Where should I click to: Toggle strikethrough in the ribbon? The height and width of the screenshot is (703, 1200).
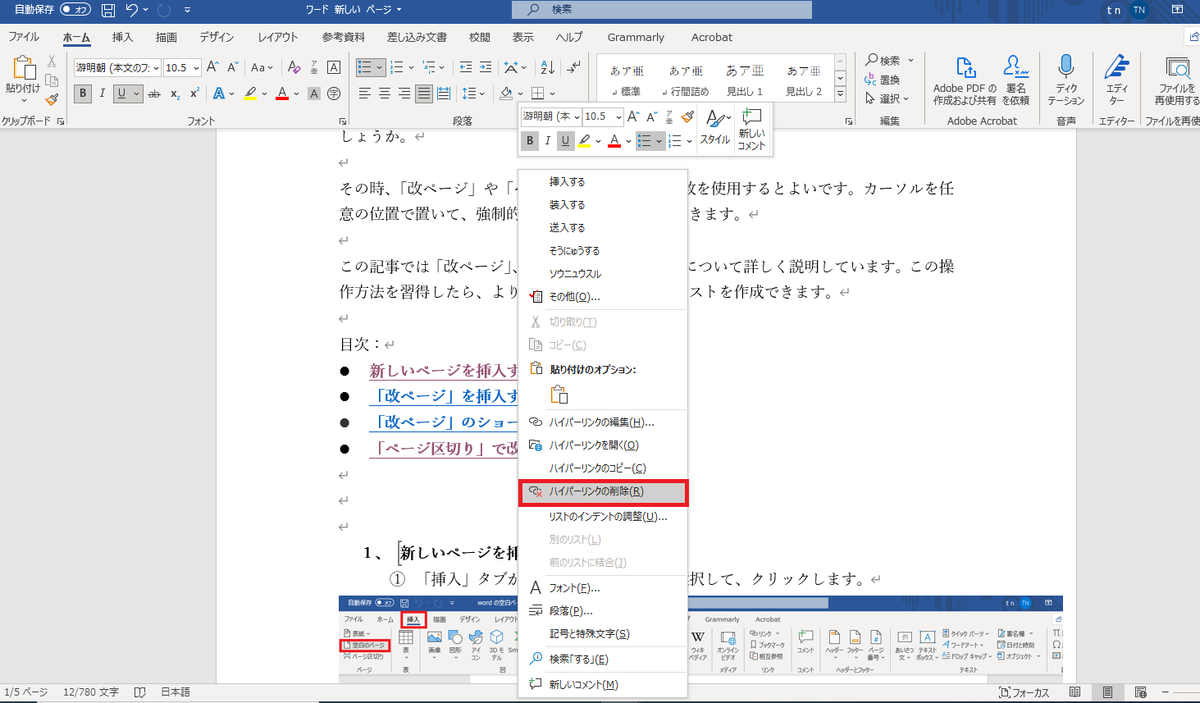(x=154, y=93)
